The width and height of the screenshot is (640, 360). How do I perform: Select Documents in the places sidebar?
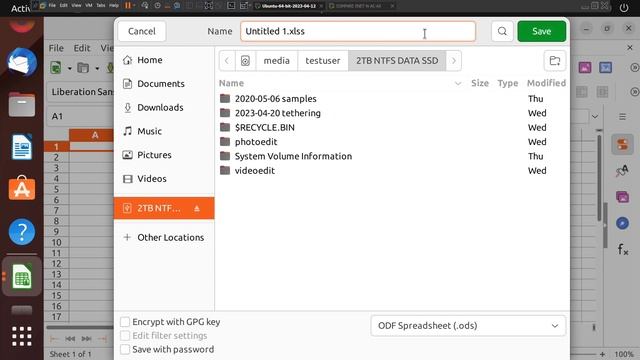coord(164,84)
